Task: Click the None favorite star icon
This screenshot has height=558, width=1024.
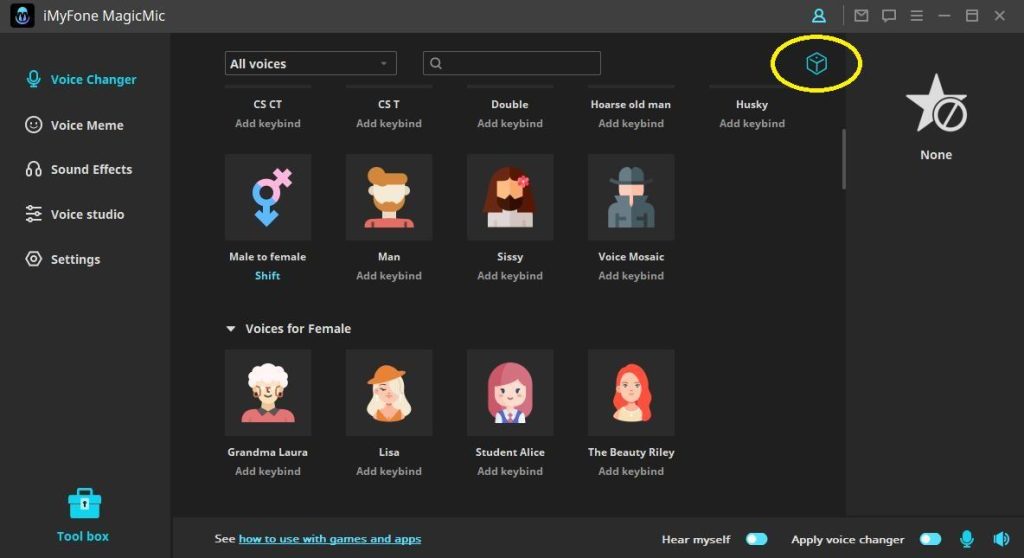Action: 936,103
